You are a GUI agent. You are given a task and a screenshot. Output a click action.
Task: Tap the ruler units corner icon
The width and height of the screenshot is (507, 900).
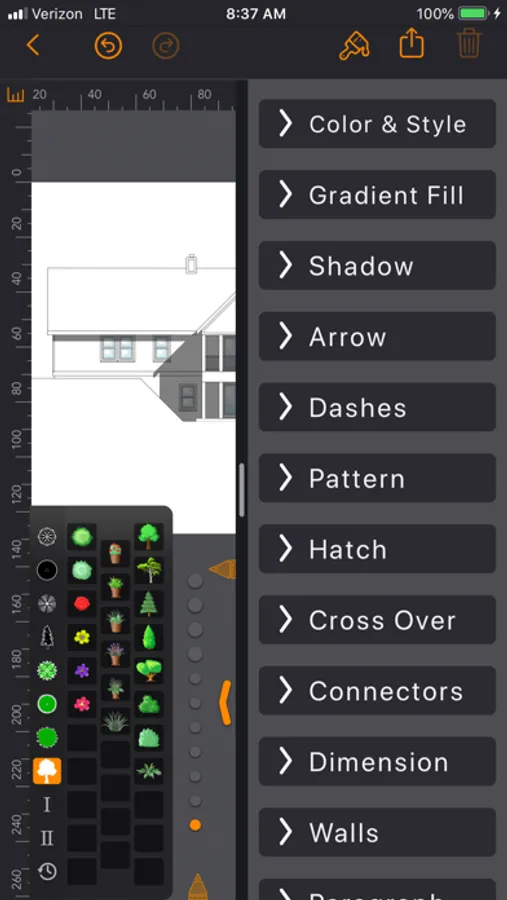(16, 95)
